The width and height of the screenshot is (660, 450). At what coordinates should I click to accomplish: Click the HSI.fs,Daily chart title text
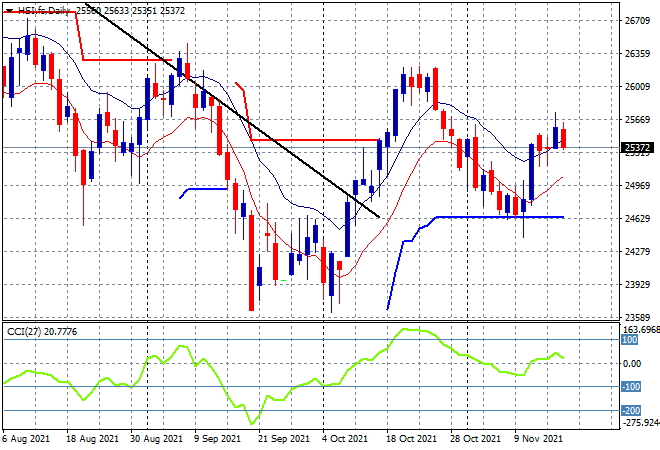(x=44, y=11)
